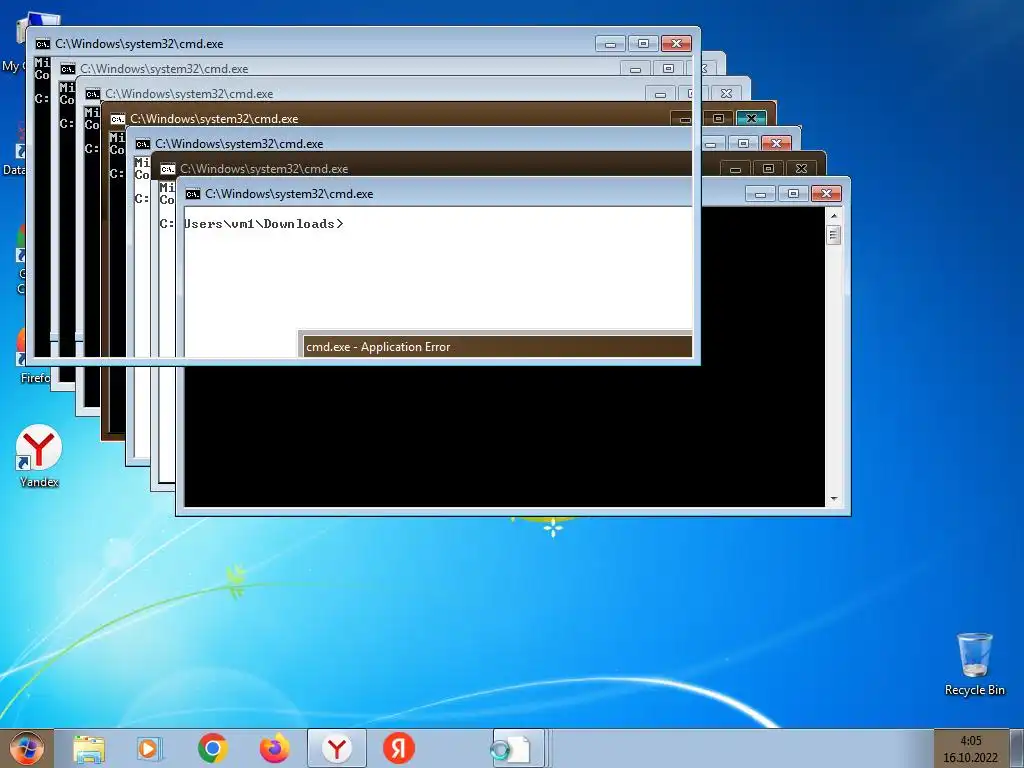Minimize the frontmost top-left cmd window
1024x768 pixels.
611,44
